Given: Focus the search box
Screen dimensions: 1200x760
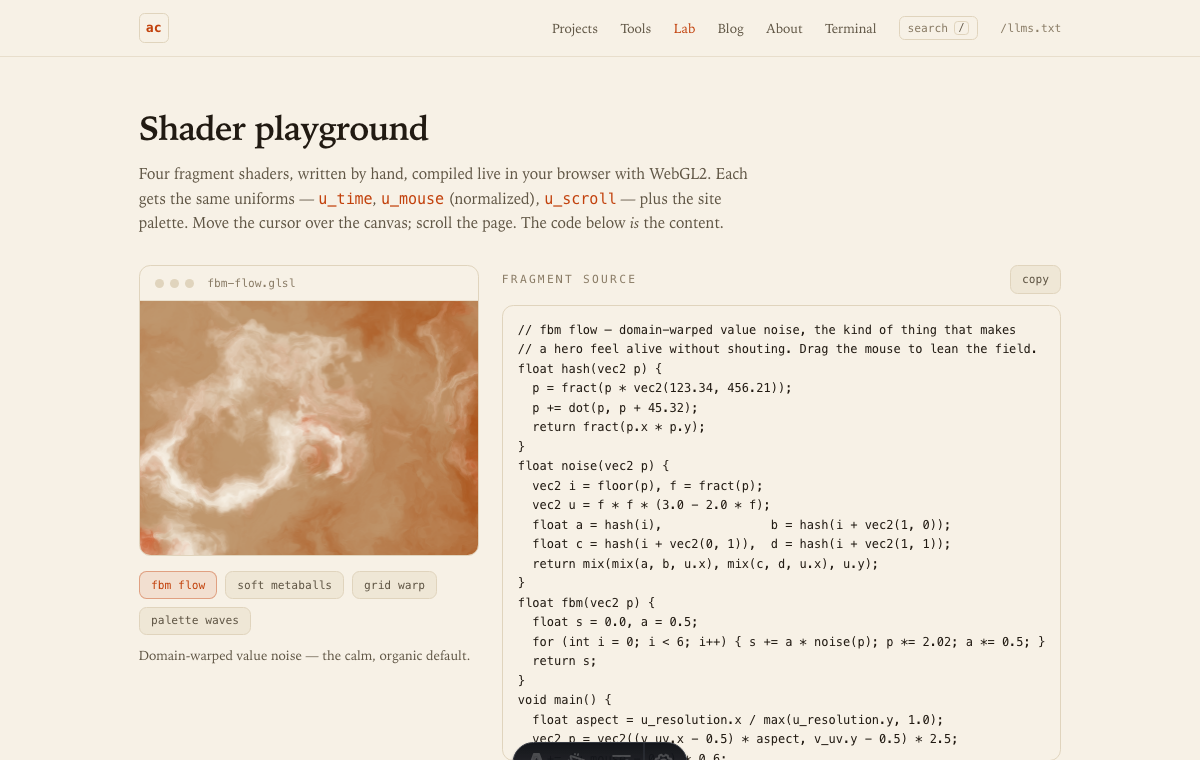Looking at the screenshot, I should (938, 28).
